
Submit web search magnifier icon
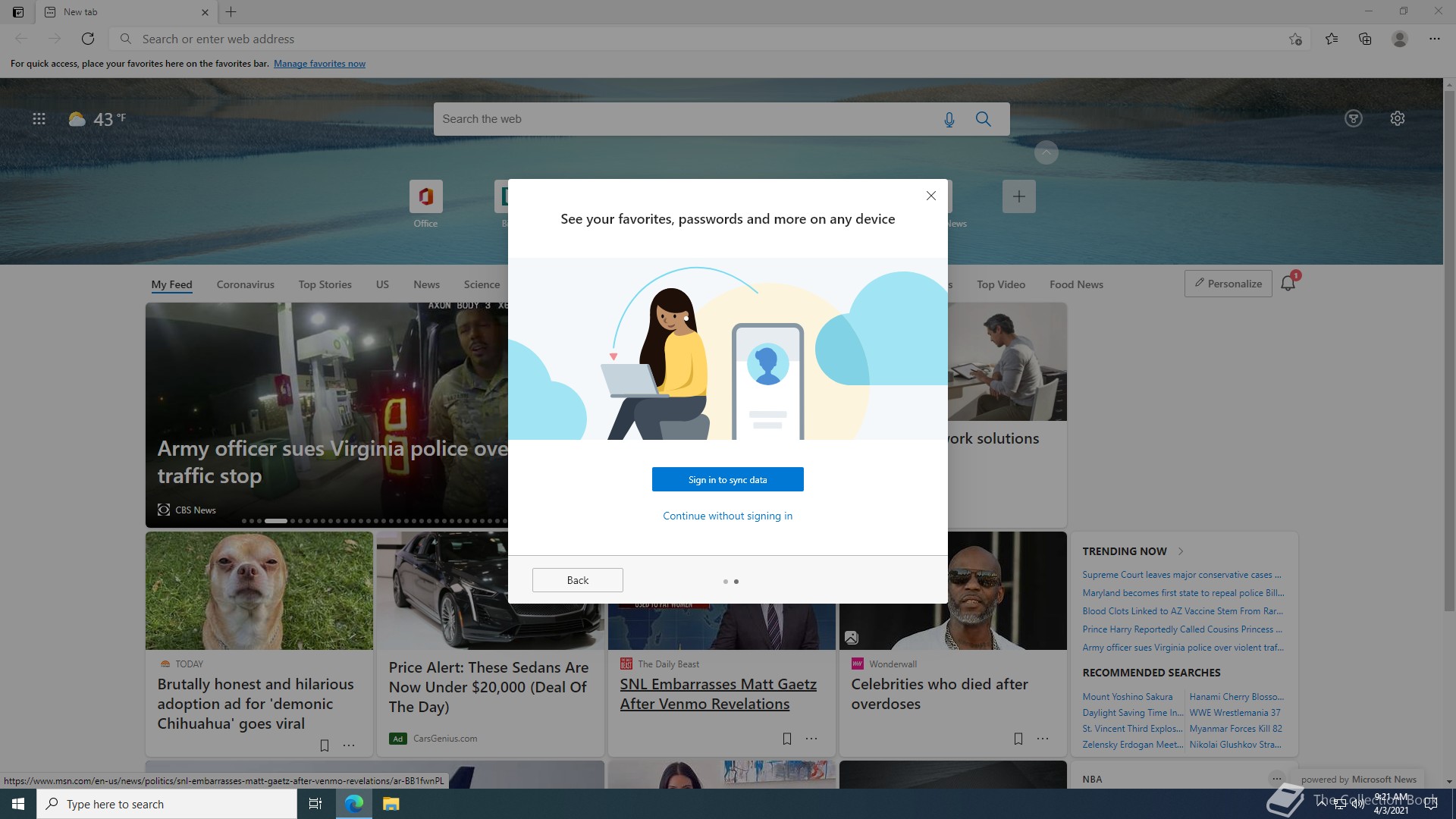click(984, 119)
